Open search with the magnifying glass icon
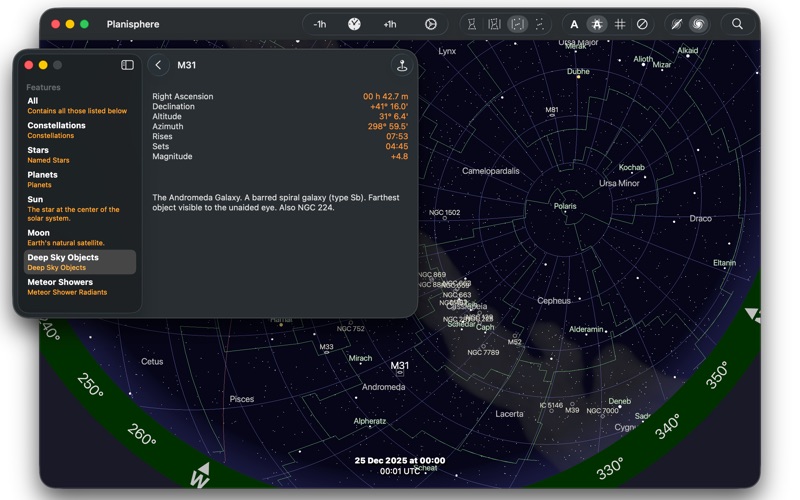The height and width of the screenshot is (500, 800). [737, 24]
